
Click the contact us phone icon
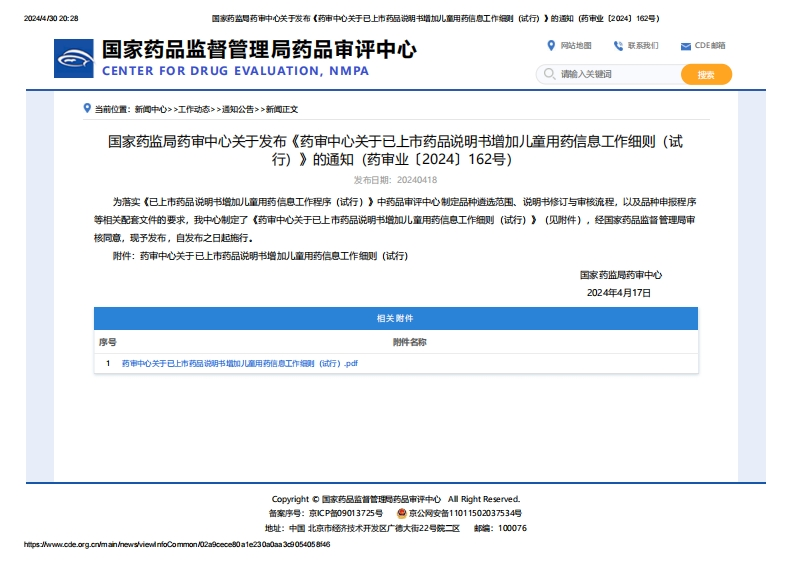618,46
